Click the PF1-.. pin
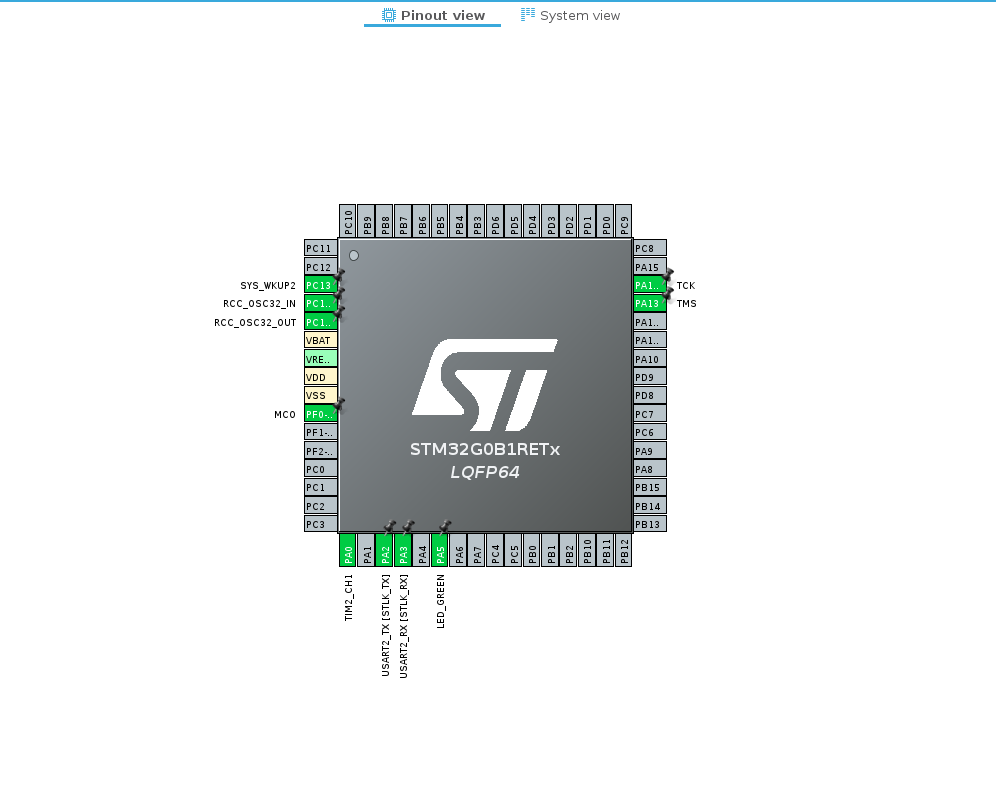The width and height of the screenshot is (996, 803). click(321, 432)
